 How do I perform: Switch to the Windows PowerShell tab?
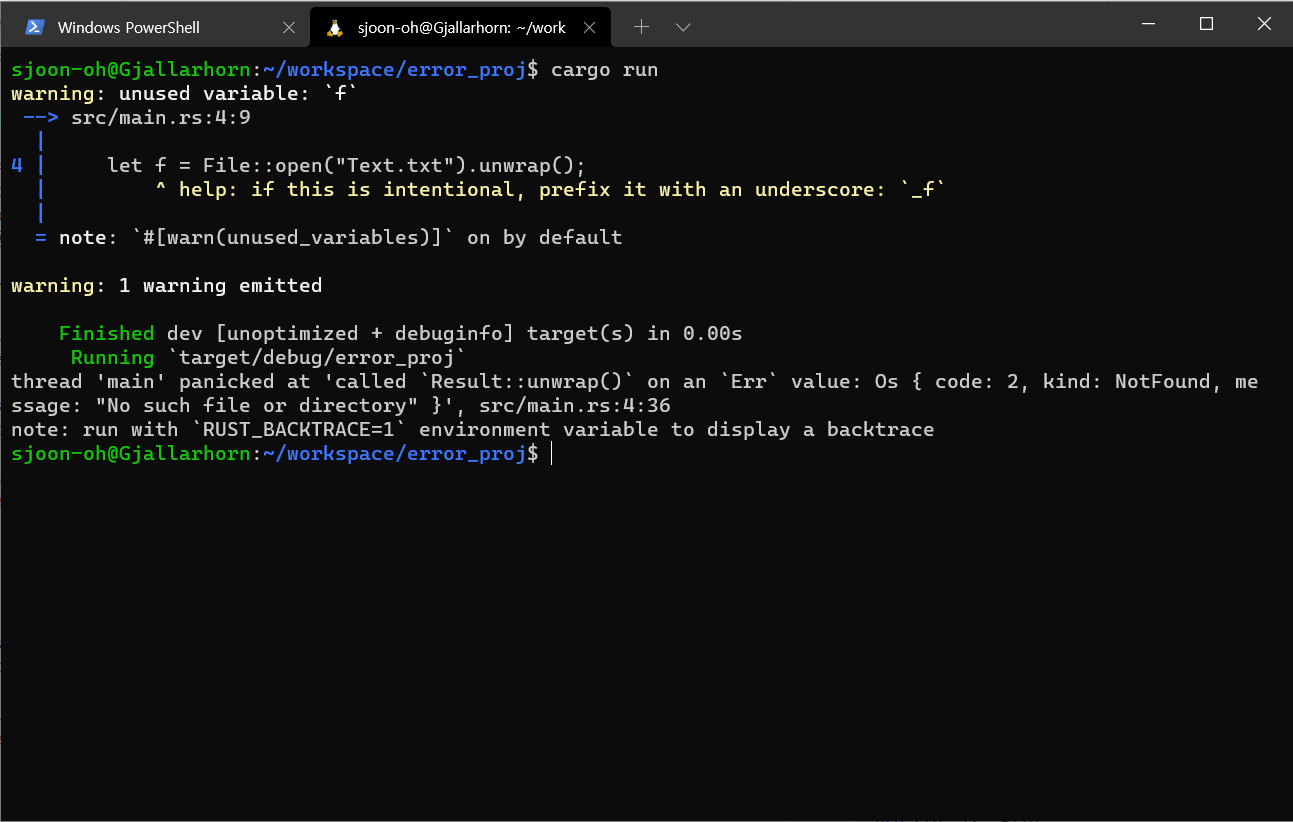coord(155,27)
